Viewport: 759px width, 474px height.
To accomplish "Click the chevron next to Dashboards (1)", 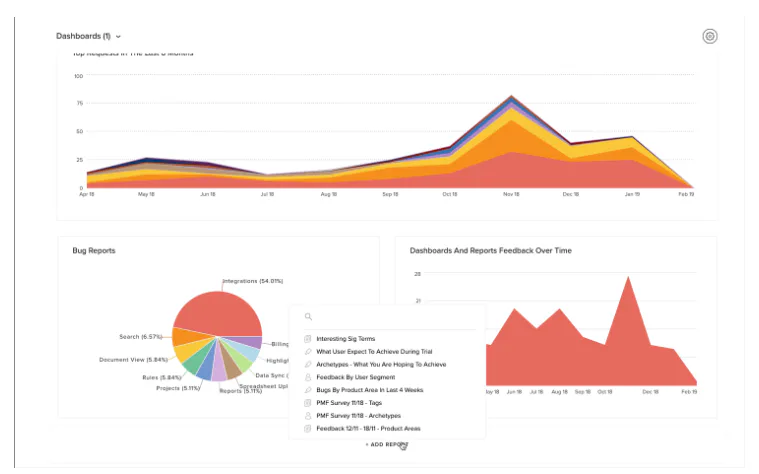I will click(x=118, y=37).
